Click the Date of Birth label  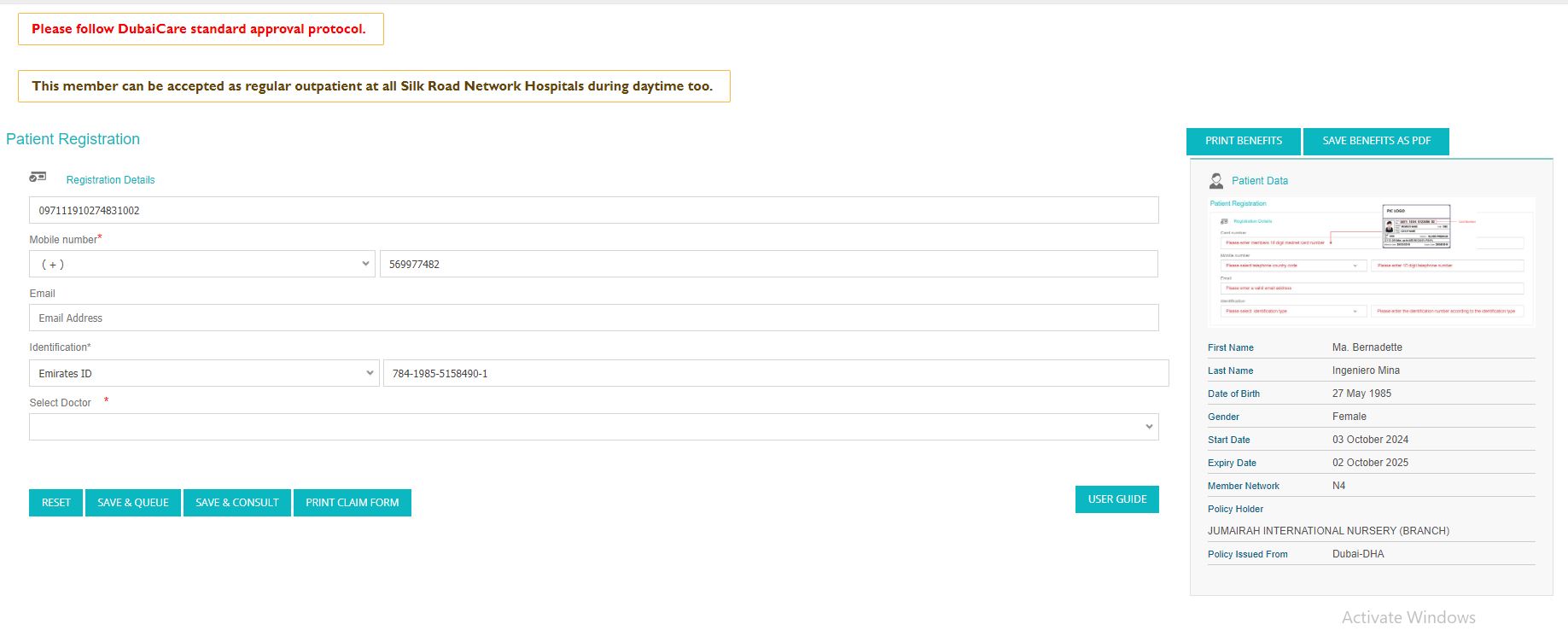coord(1234,394)
